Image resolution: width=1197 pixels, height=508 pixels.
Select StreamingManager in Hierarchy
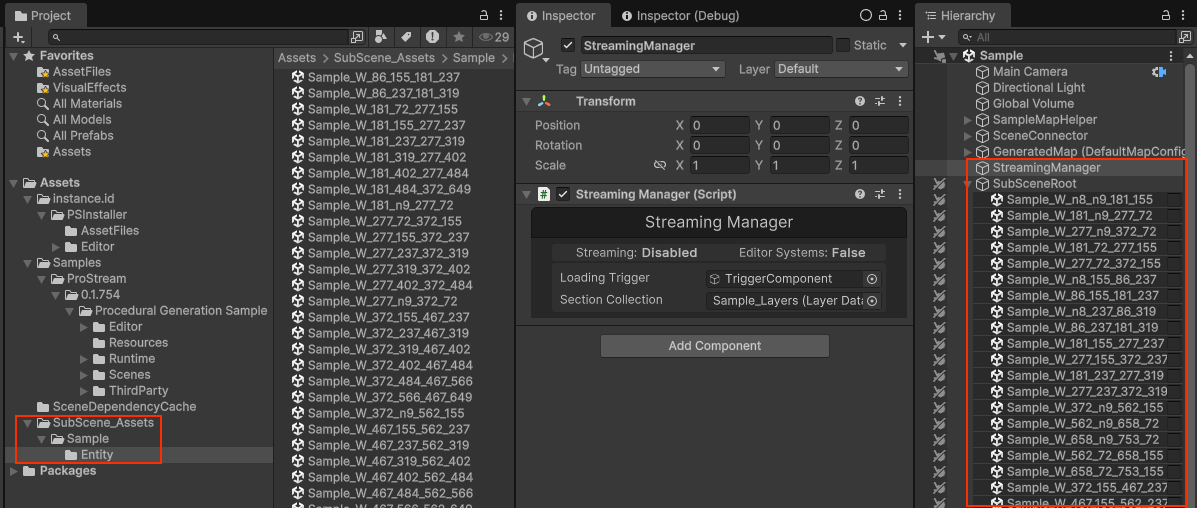1047,168
